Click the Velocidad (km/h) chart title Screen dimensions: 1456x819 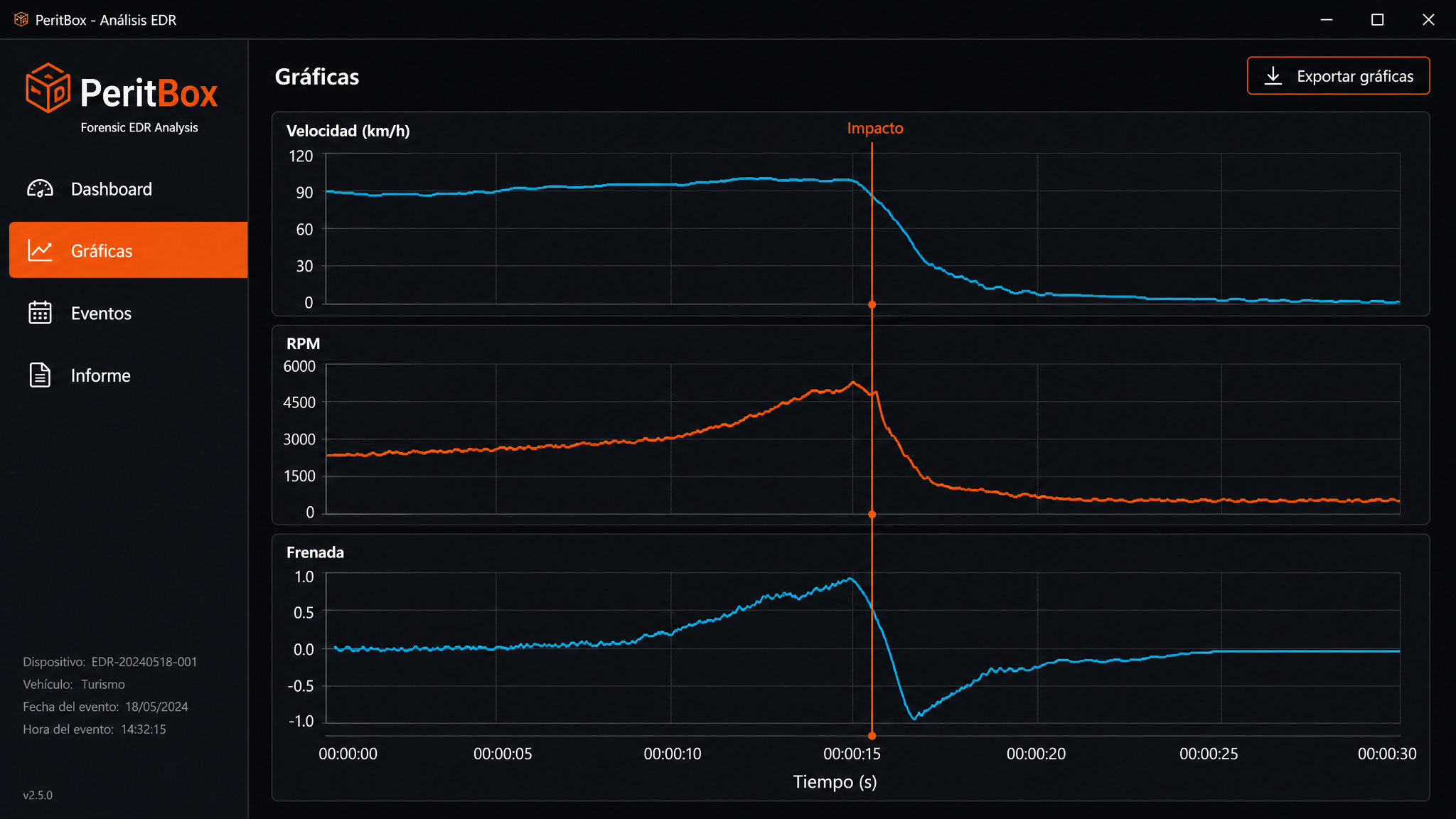(x=348, y=131)
